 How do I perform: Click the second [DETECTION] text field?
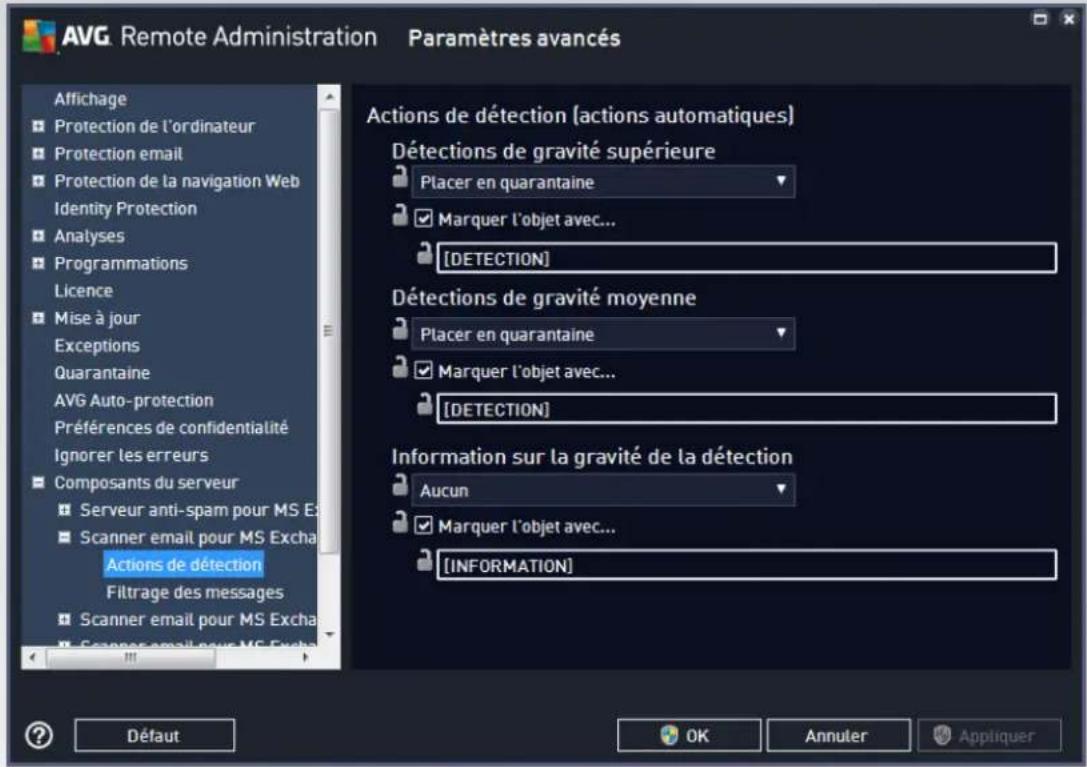point(747,408)
